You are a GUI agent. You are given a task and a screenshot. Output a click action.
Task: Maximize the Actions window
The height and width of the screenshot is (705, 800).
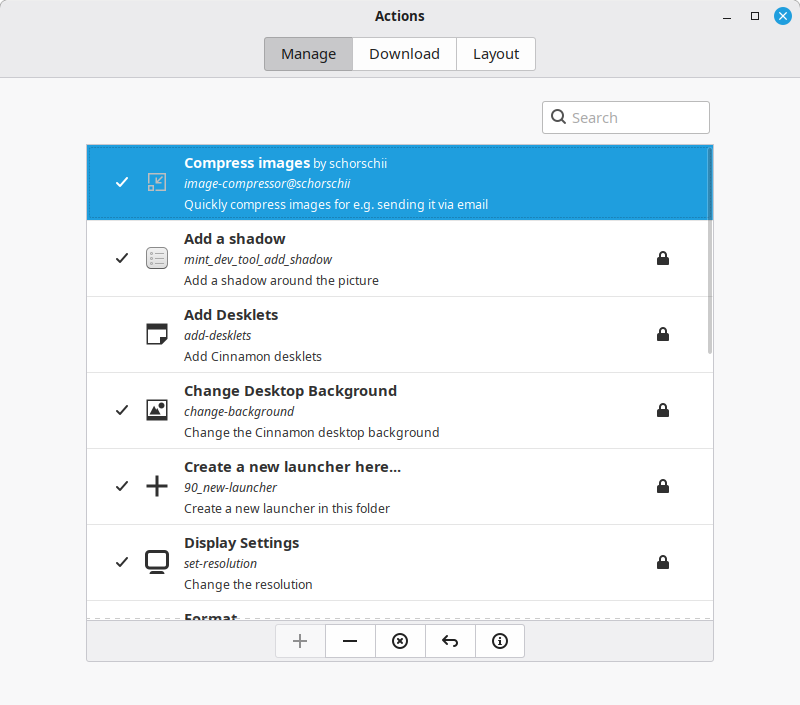755,16
